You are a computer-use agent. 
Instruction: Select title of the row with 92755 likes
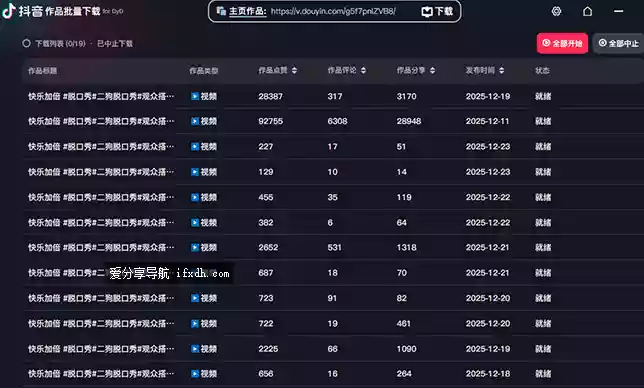pyautogui.click(x=101, y=121)
